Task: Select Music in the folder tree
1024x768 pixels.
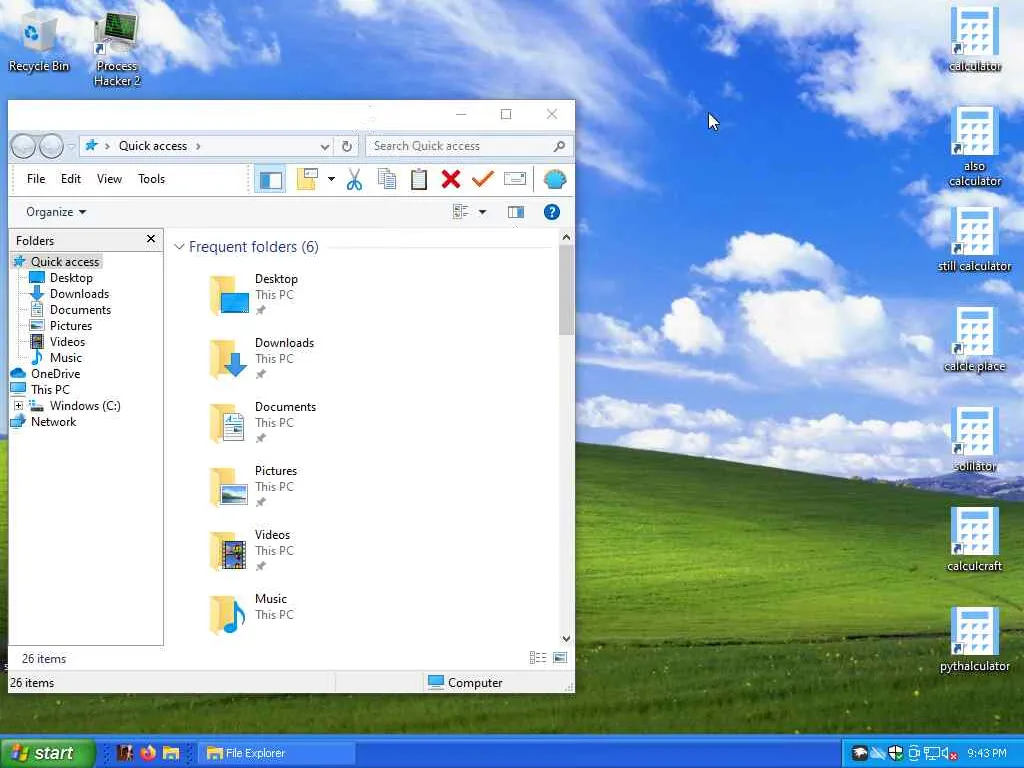Action: tap(65, 358)
